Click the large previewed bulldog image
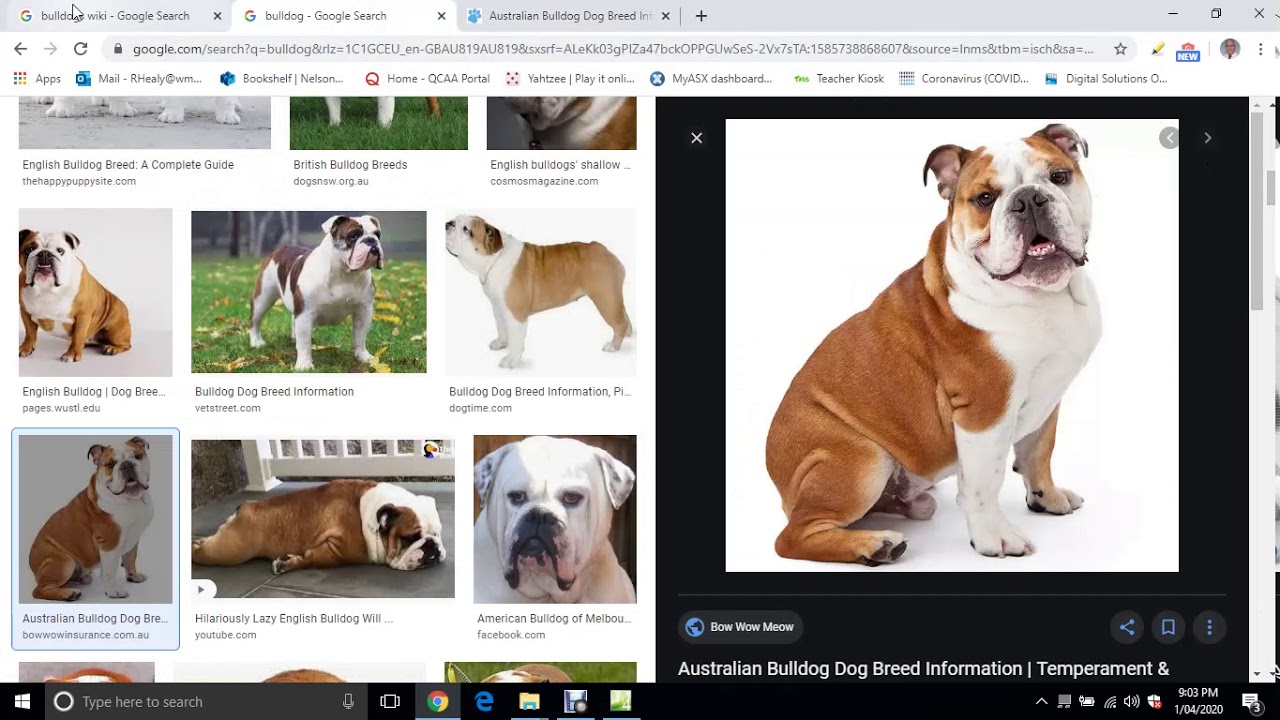 952,346
